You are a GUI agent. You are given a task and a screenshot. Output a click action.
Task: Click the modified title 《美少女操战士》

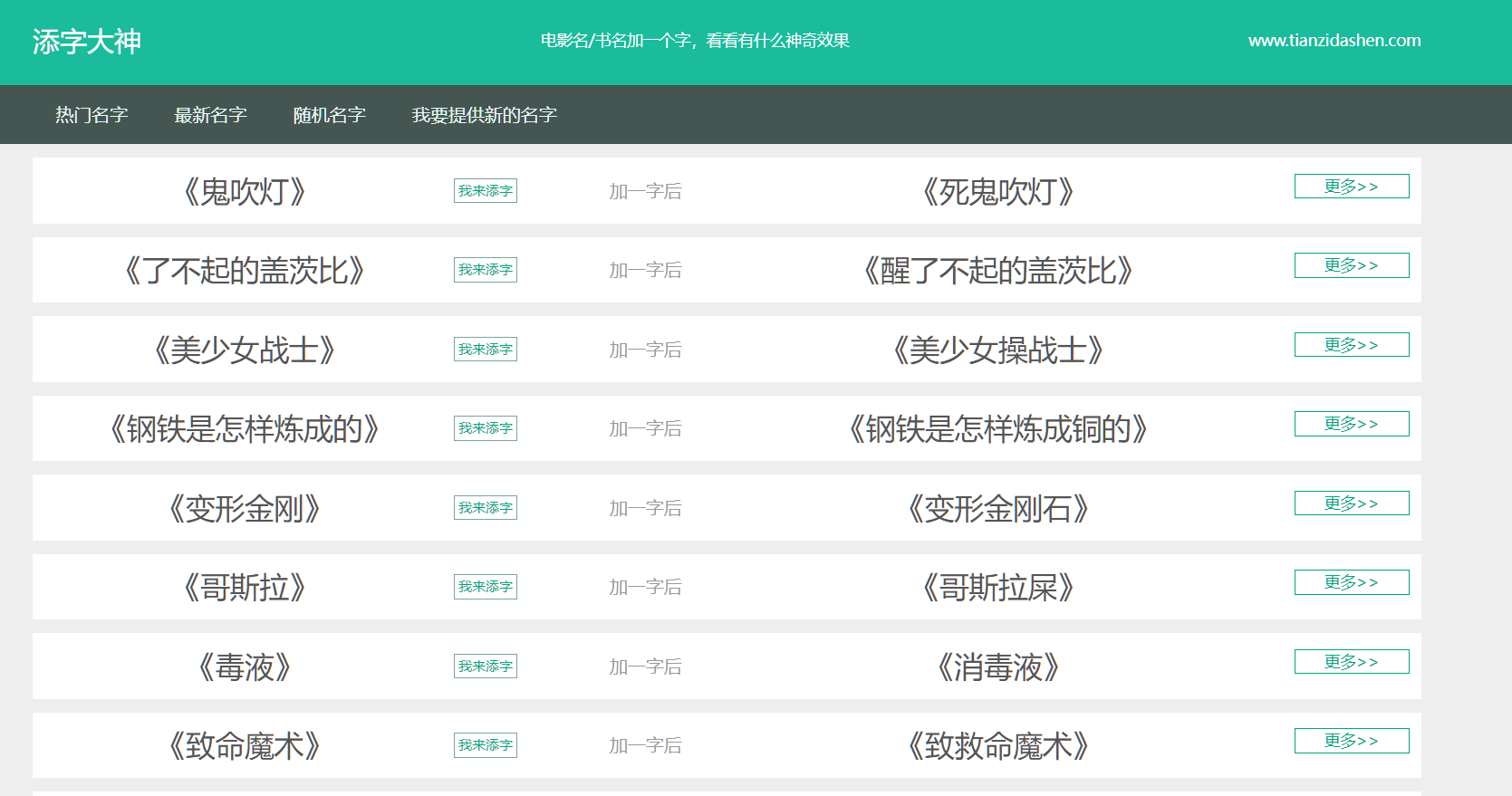tap(998, 350)
